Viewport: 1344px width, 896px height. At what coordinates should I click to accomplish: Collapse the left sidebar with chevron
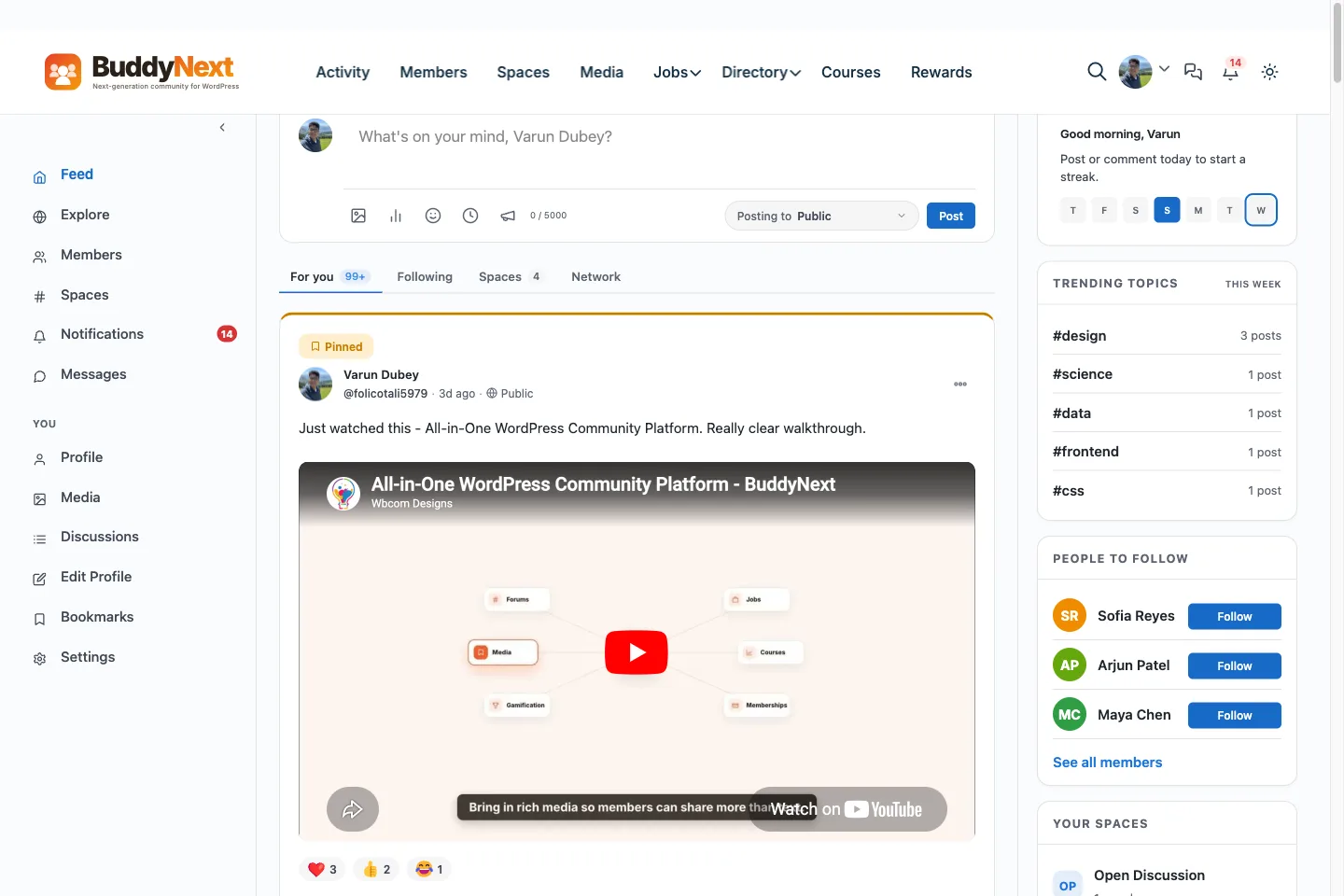coord(222,127)
